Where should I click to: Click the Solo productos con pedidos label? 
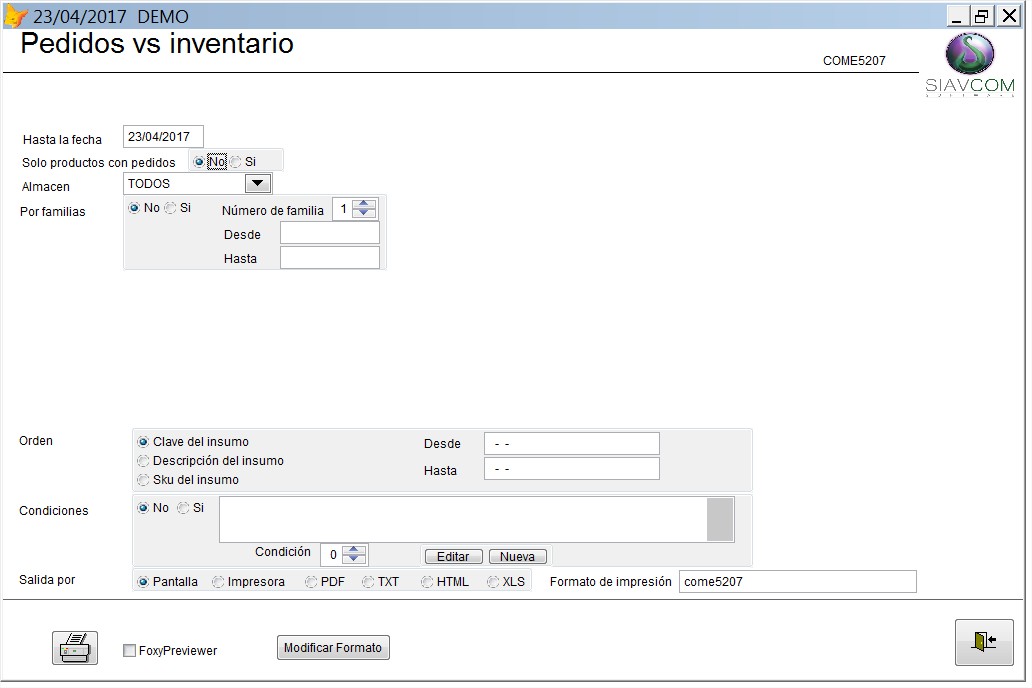(99, 163)
